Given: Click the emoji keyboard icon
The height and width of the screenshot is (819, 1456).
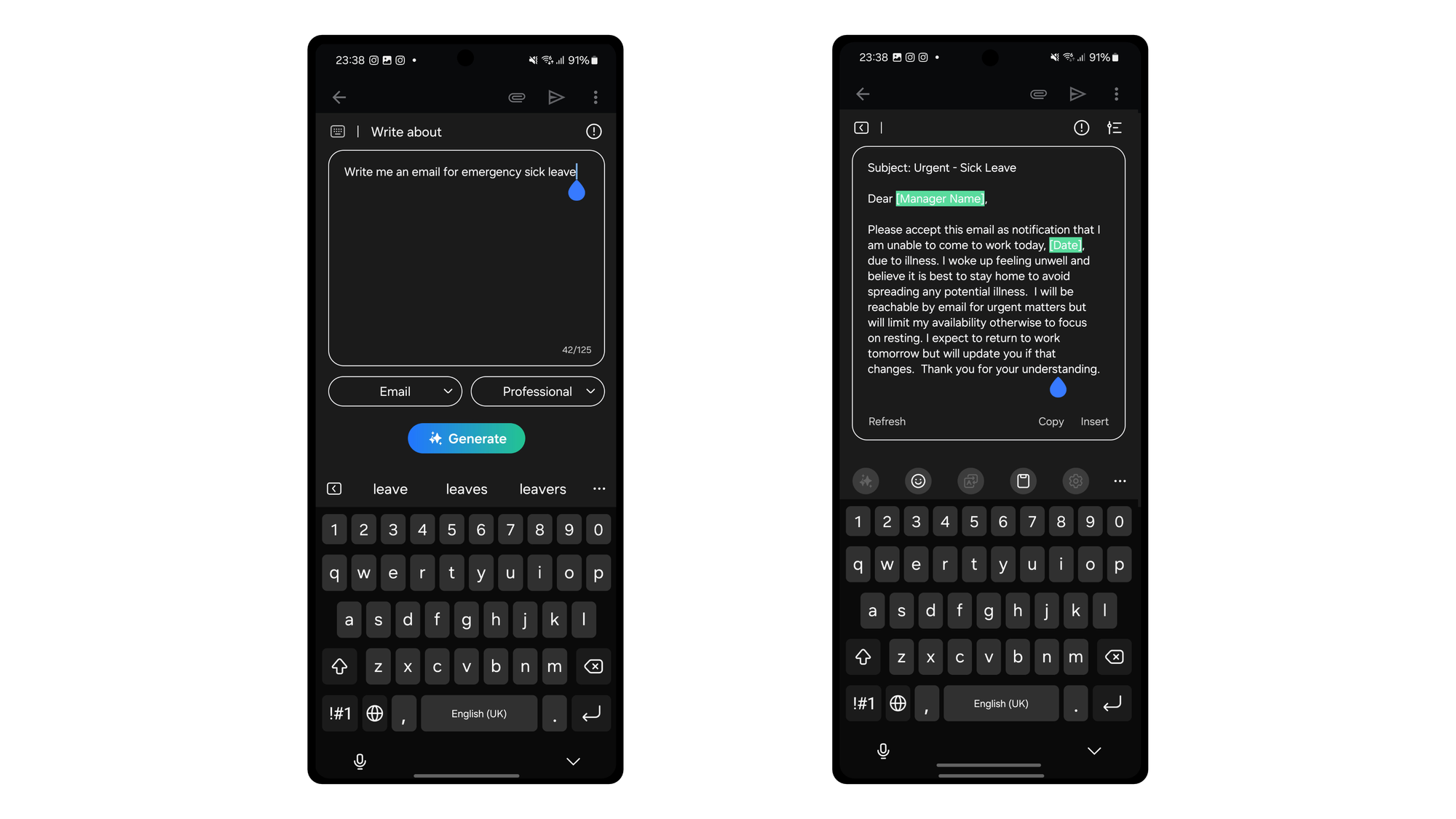Looking at the screenshot, I should click(918, 481).
